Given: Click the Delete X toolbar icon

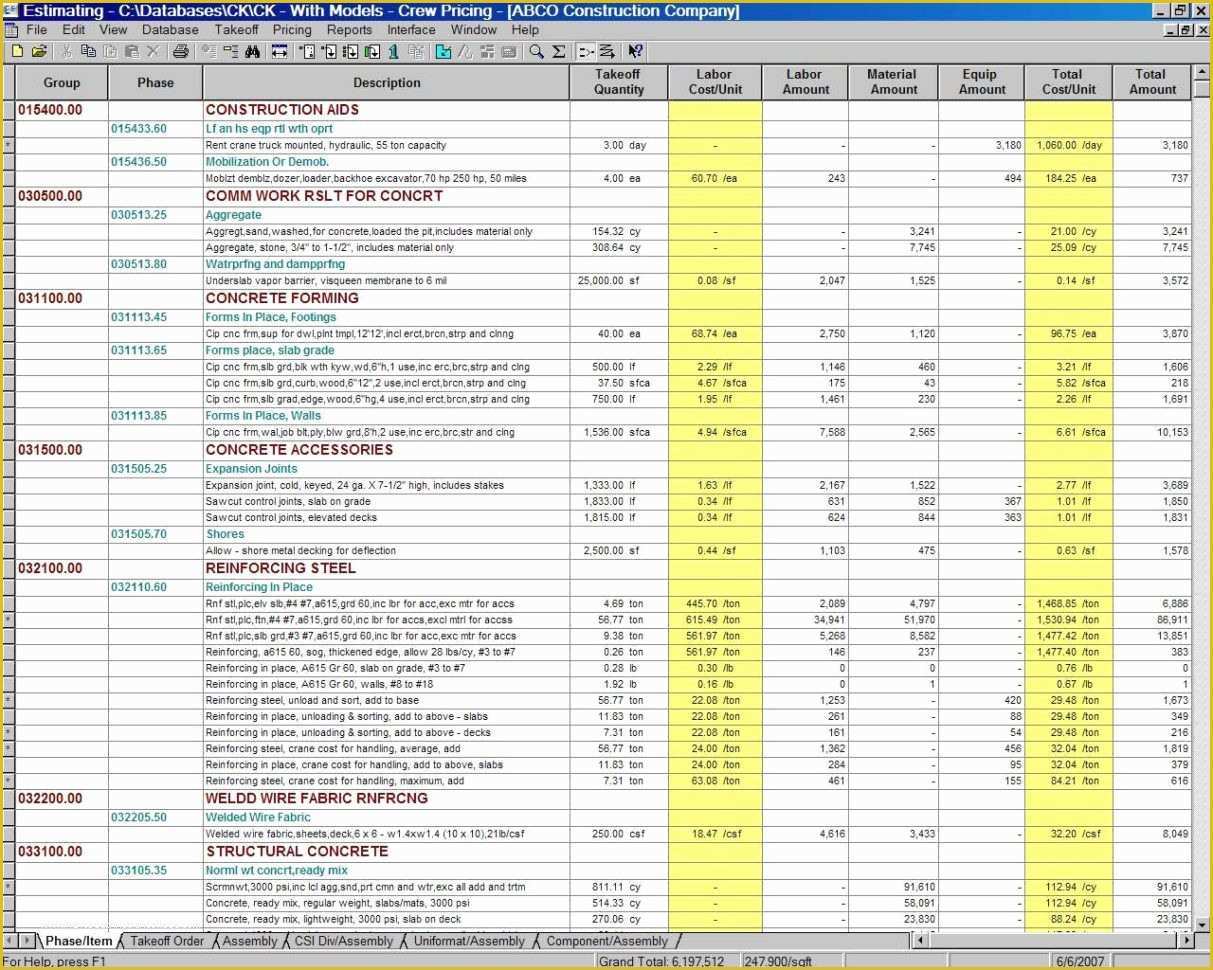Looking at the screenshot, I should [153, 51].
